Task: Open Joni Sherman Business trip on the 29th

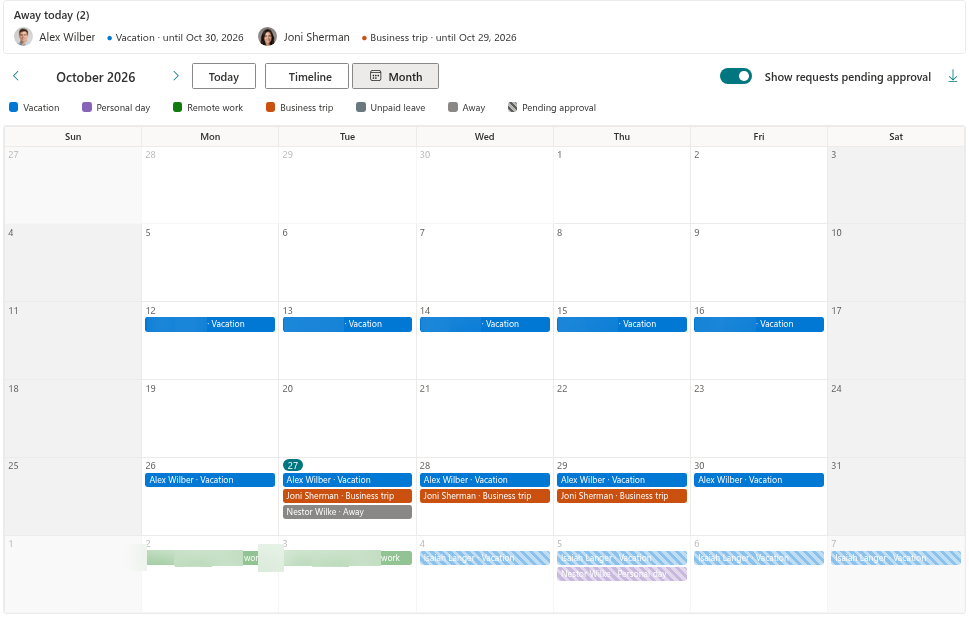Action: click(x=622, y=496)
